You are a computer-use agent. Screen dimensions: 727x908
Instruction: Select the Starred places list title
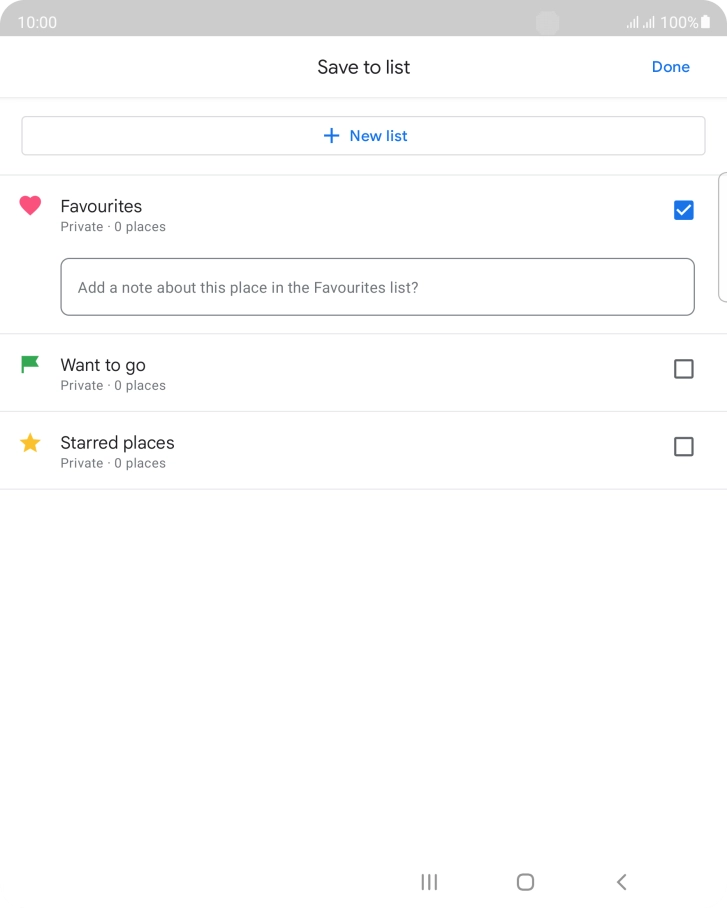(x=117, y=443)
